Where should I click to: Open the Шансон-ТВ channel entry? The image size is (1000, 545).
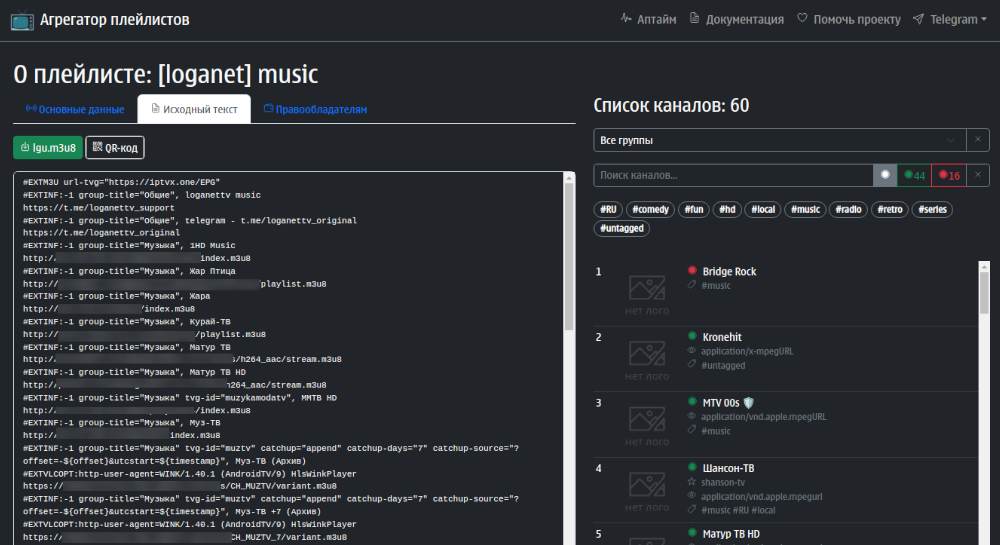(x=728, y=469)
